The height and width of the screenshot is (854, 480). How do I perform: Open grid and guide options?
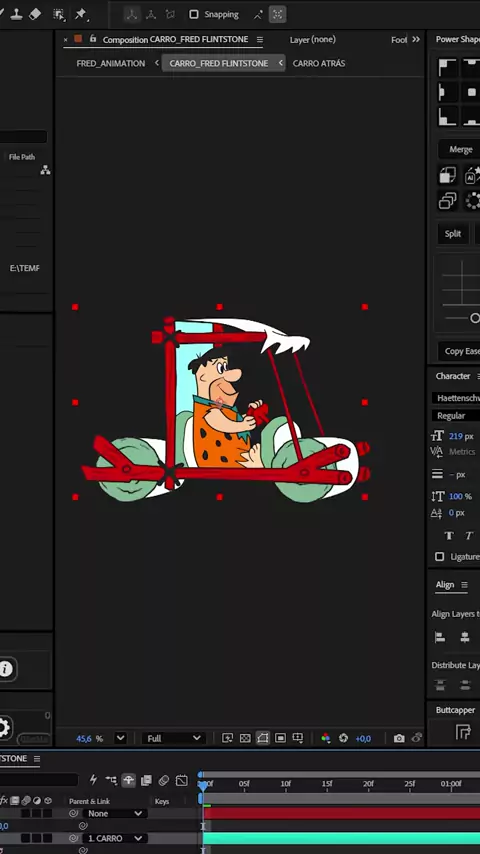(x=297, y=738)
